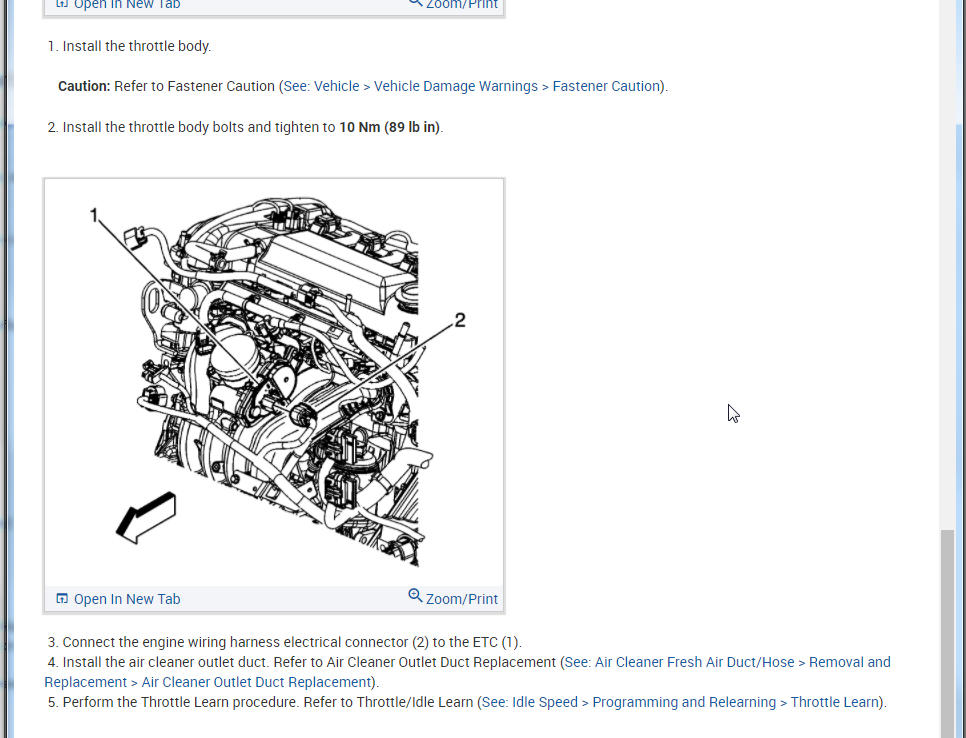
Task: Click the new-tab icon beside Open In New Tab
Action: [x=62, y=598]
